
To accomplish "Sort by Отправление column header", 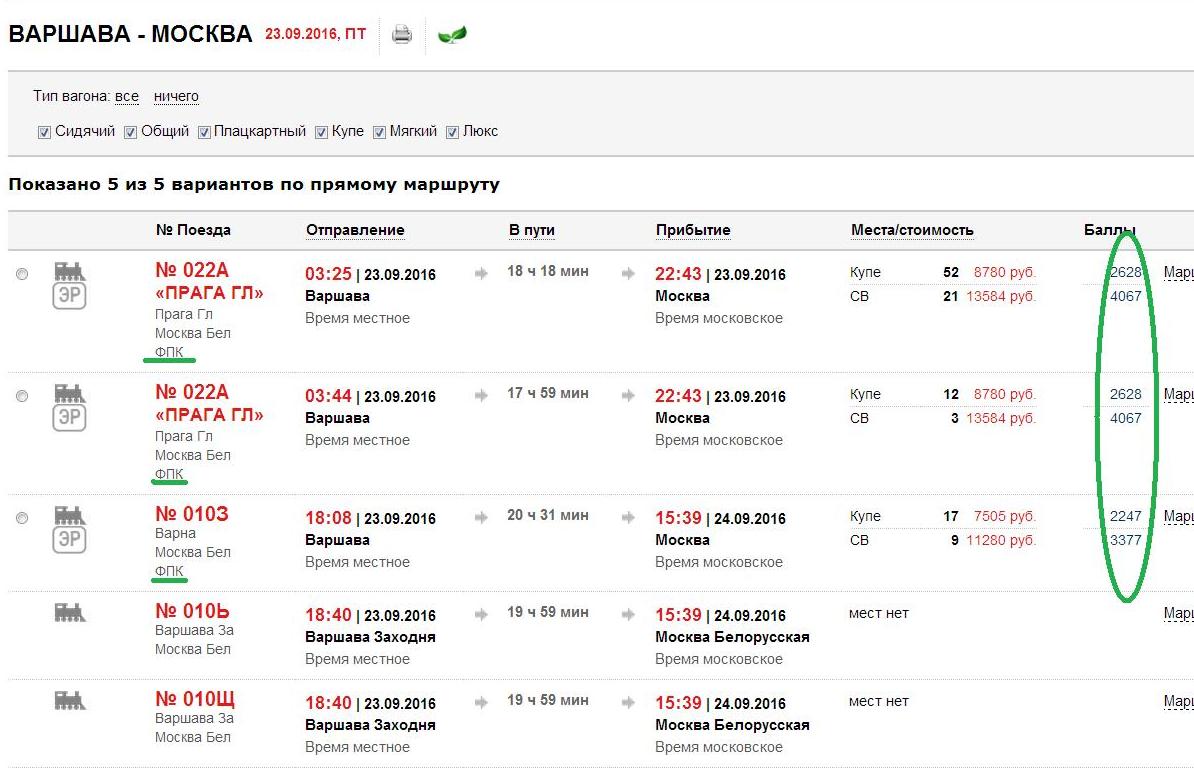I will point(355,230).
